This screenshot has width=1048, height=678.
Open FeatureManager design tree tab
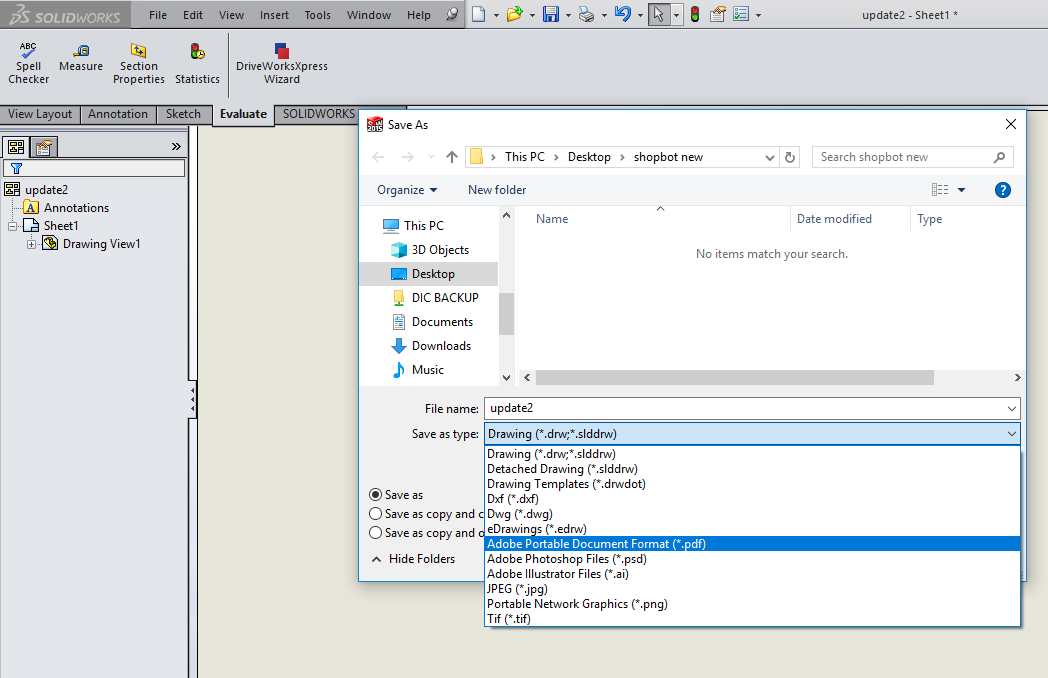pyautogui.click(x=16, y=146)
